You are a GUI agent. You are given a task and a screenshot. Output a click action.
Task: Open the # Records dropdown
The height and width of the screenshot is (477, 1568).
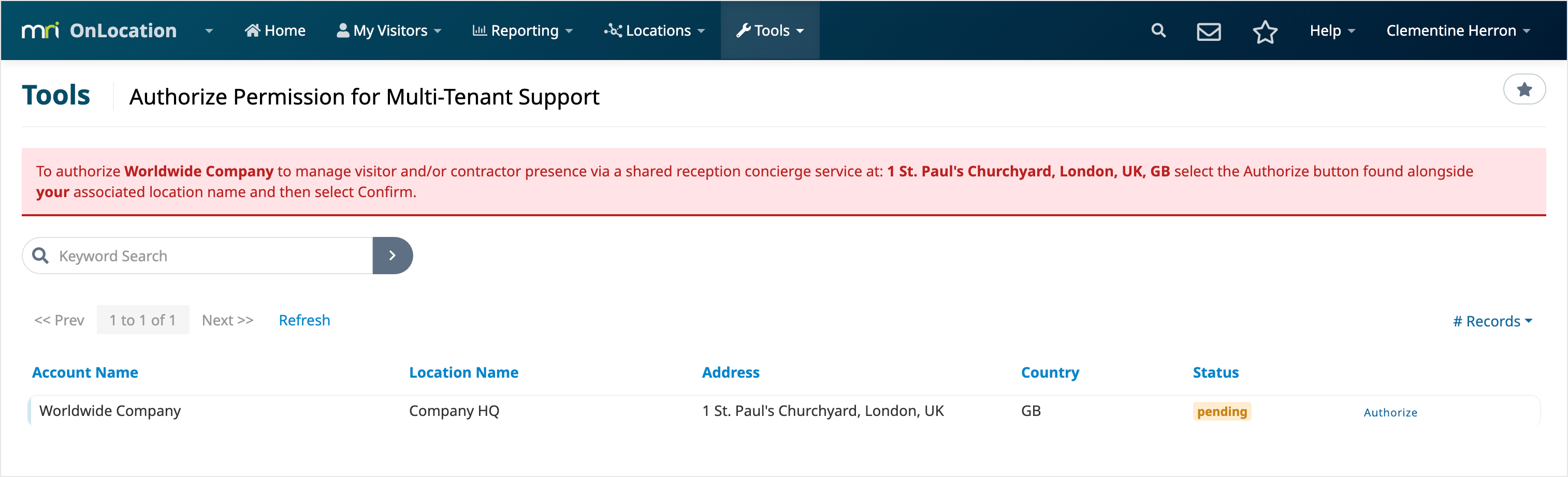click(1492, 321)
